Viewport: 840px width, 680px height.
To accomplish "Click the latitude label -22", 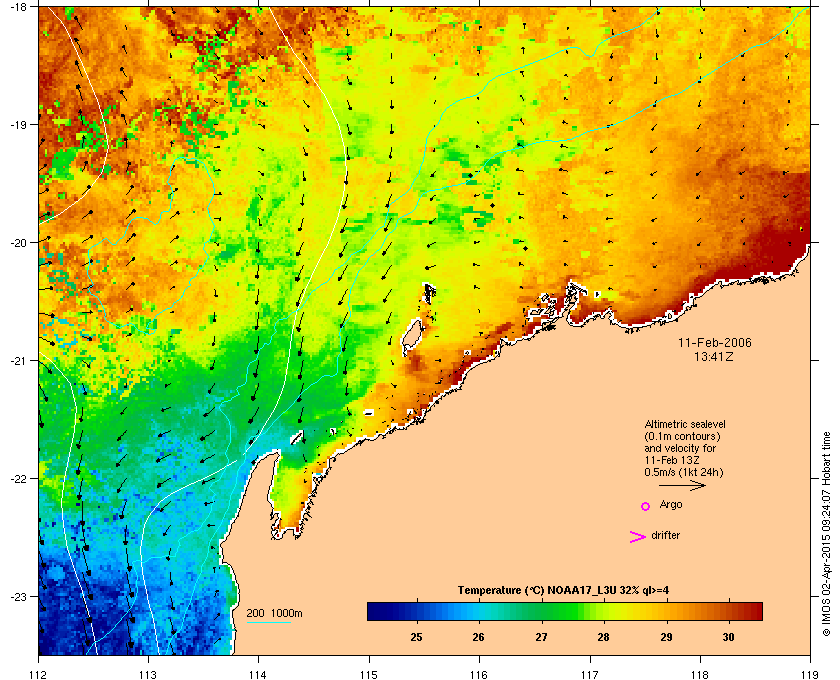I will [19, 478].
